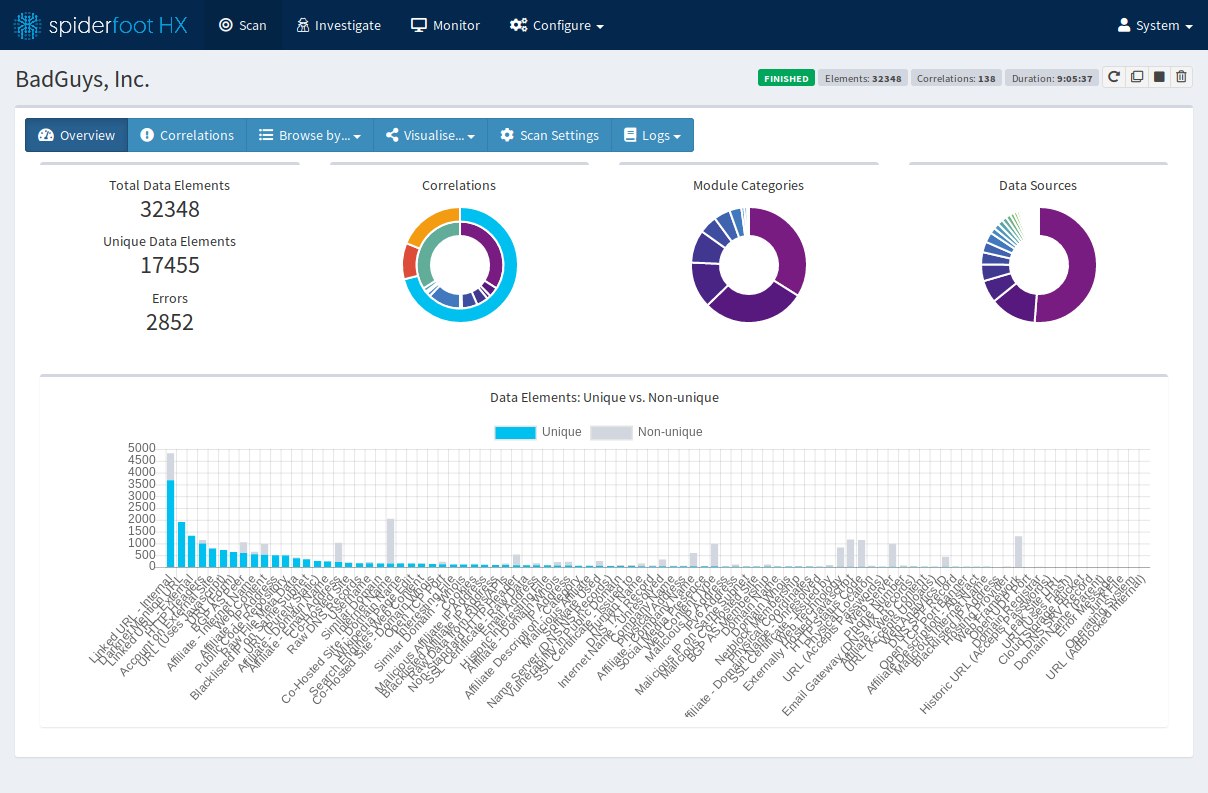Viewport: 1208px width, 793px height.
Task: Open Scan Settings tab
Action: 549,135
